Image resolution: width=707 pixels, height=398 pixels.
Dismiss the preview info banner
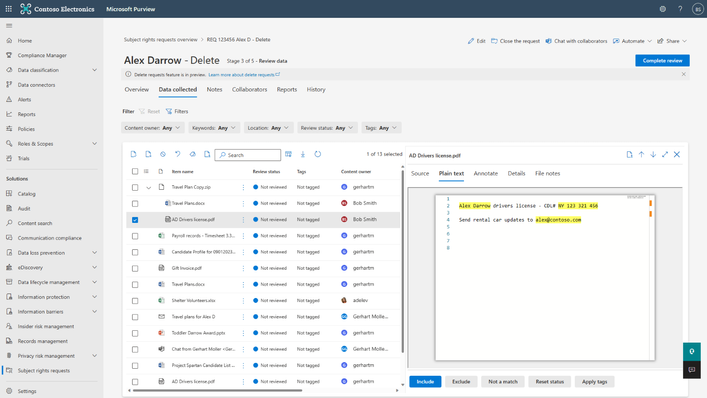click(684, 74)
